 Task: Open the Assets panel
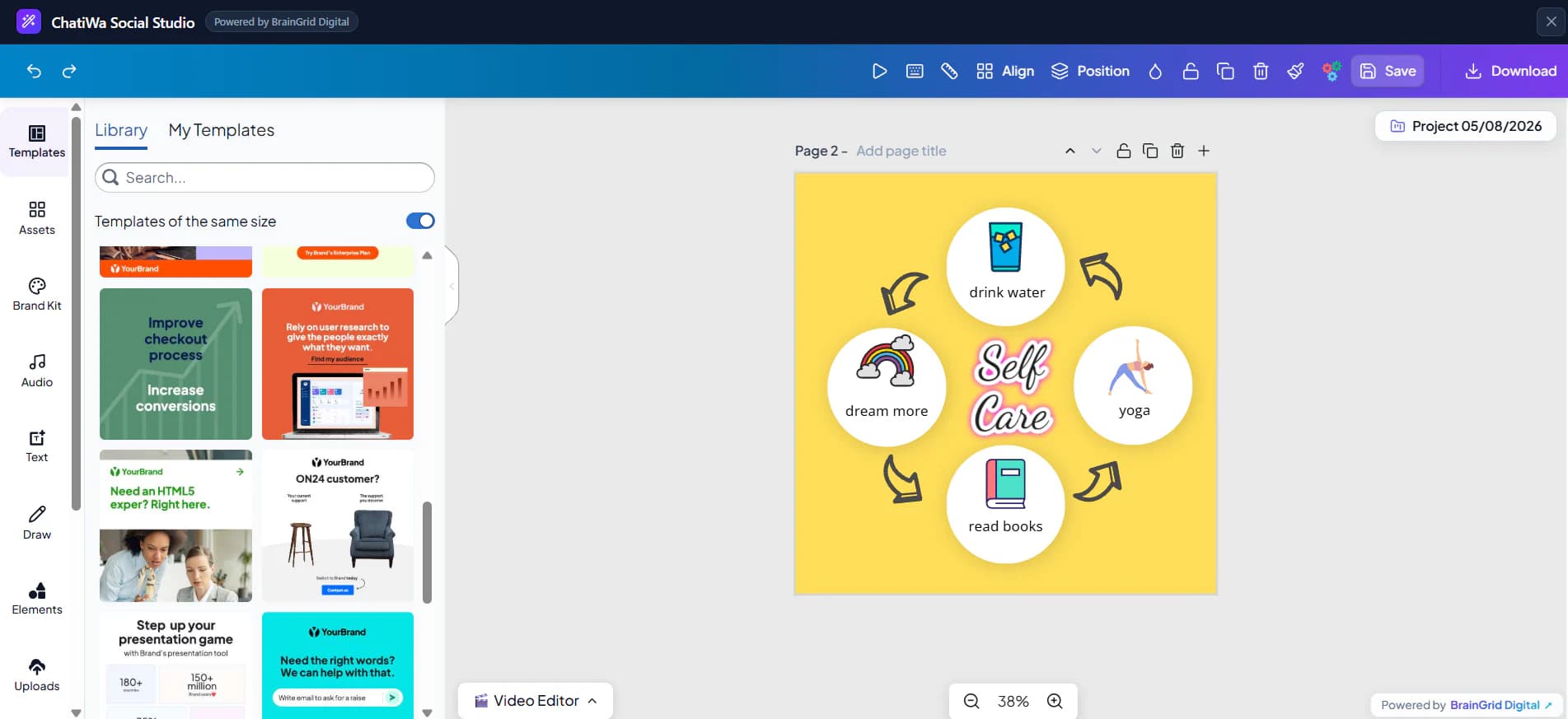click(37, 218)
